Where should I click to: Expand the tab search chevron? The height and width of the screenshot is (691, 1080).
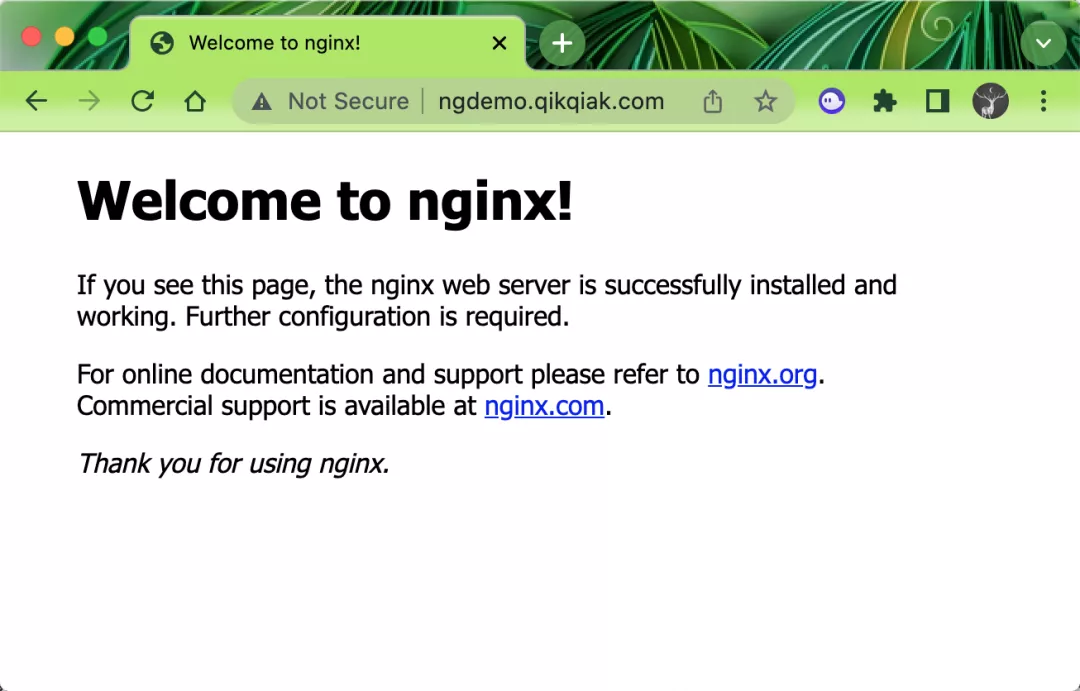pos(1043,43)
